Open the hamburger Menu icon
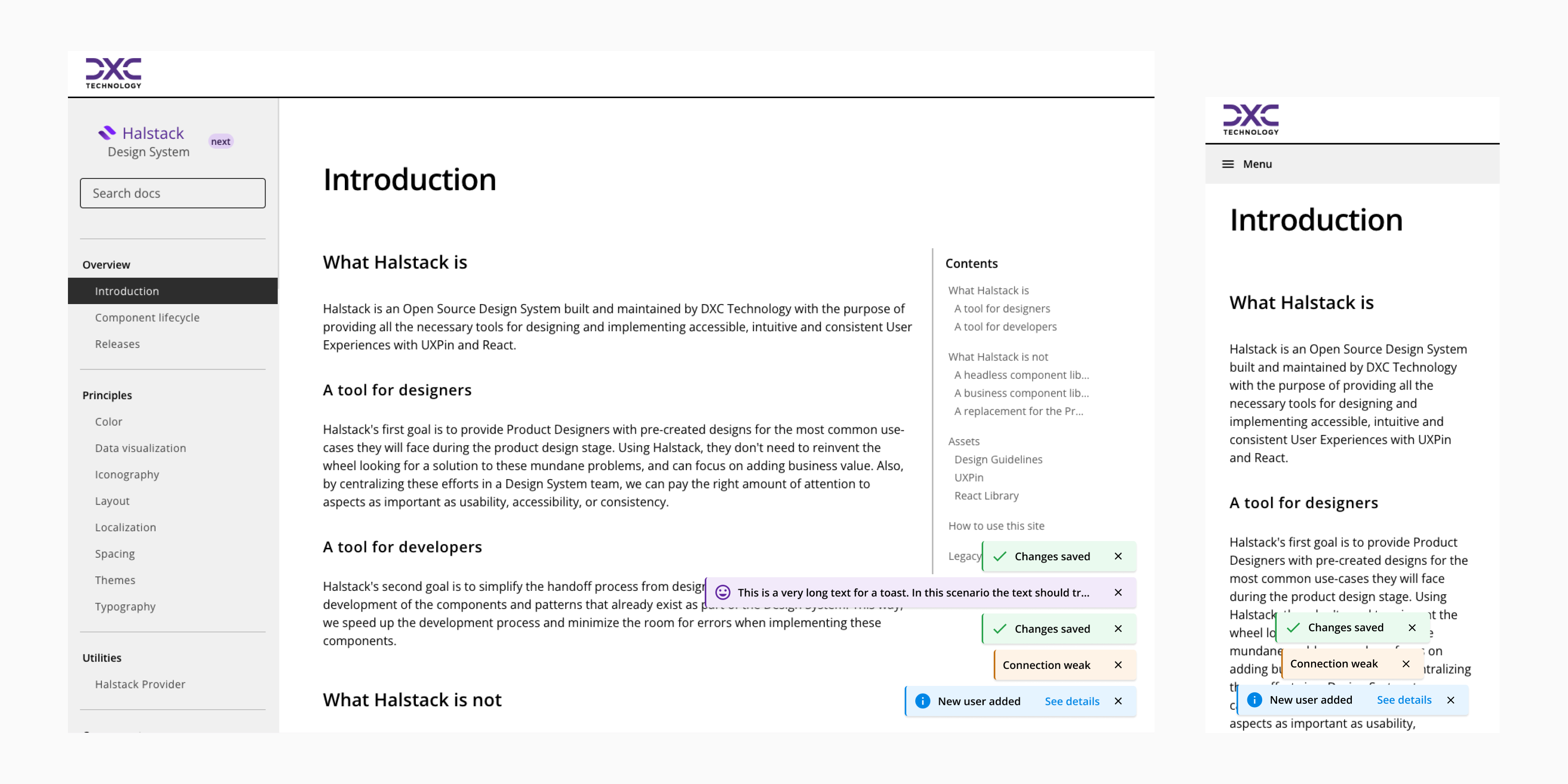Image resolution: width=1568 pixels, height=784 pixels. pyautogui.click(x=1228, y=164)
